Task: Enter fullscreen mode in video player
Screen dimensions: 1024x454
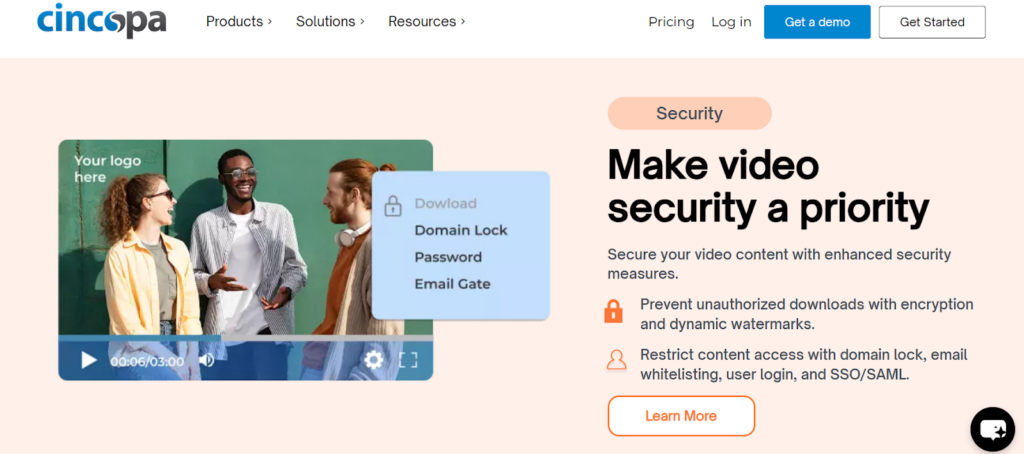Action: coord(408,360)
